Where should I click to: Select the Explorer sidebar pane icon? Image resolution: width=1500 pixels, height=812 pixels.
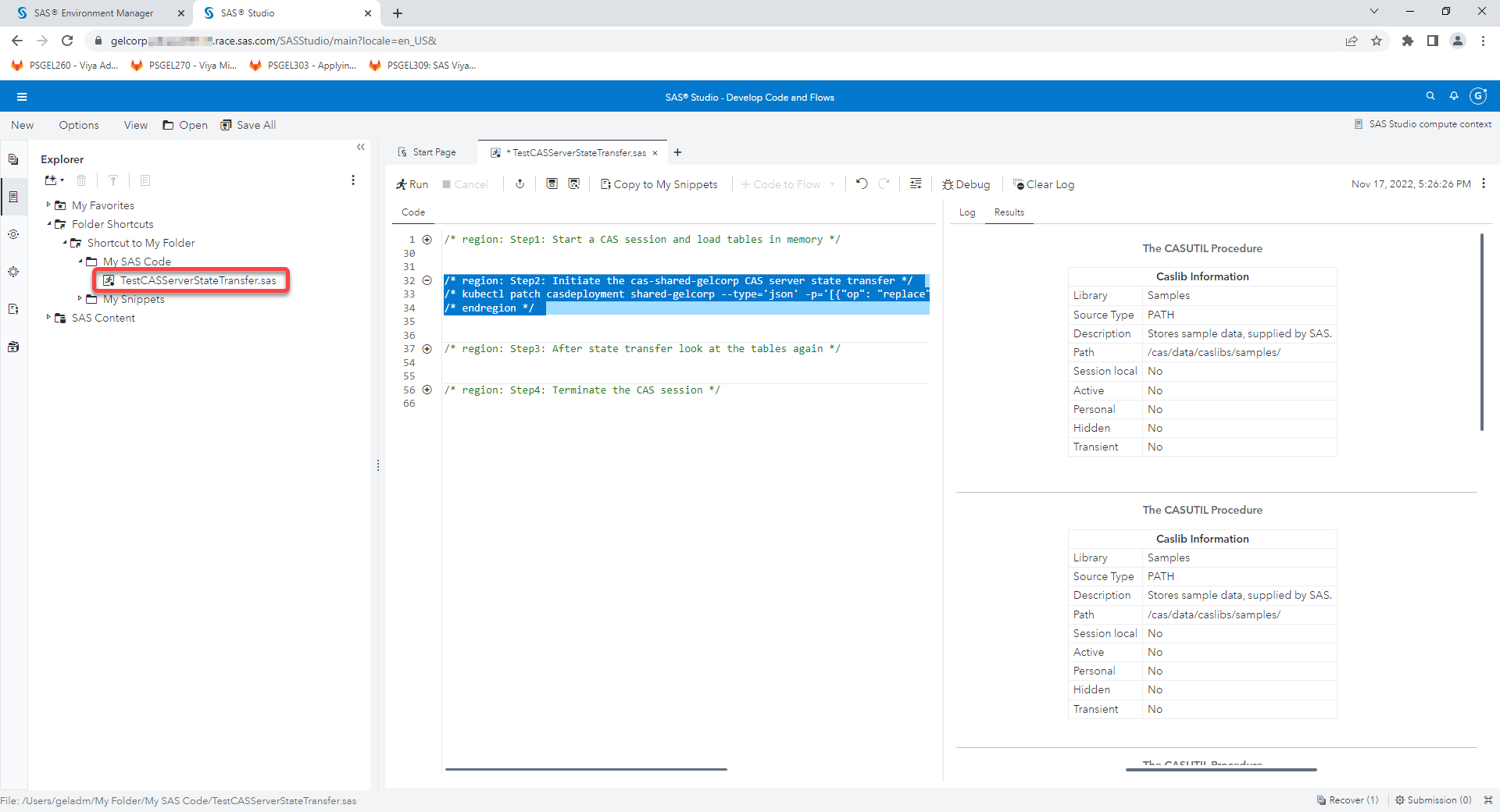point(13,197)
